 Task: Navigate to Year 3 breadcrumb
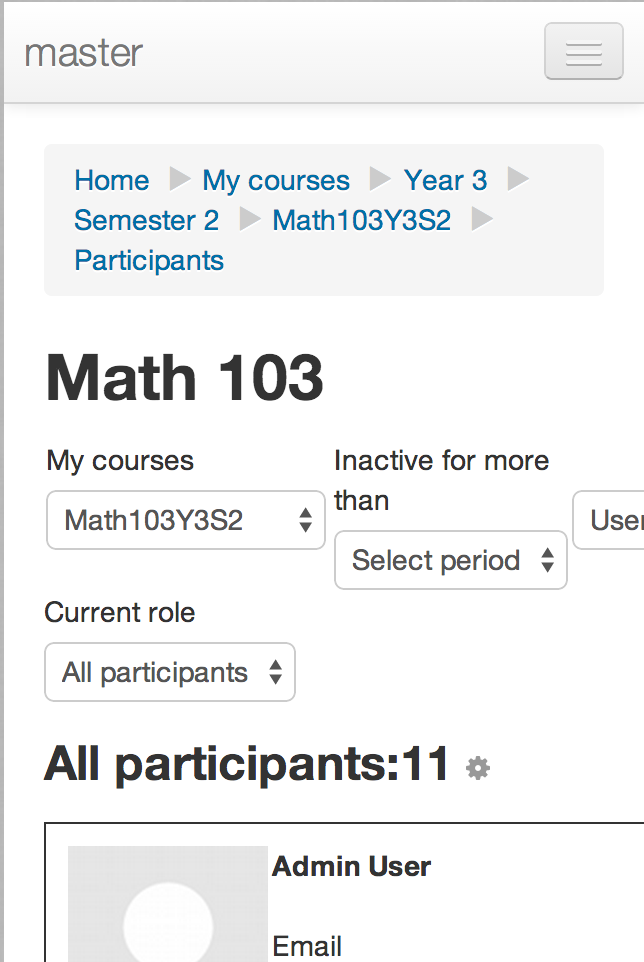tap(445, 180)
